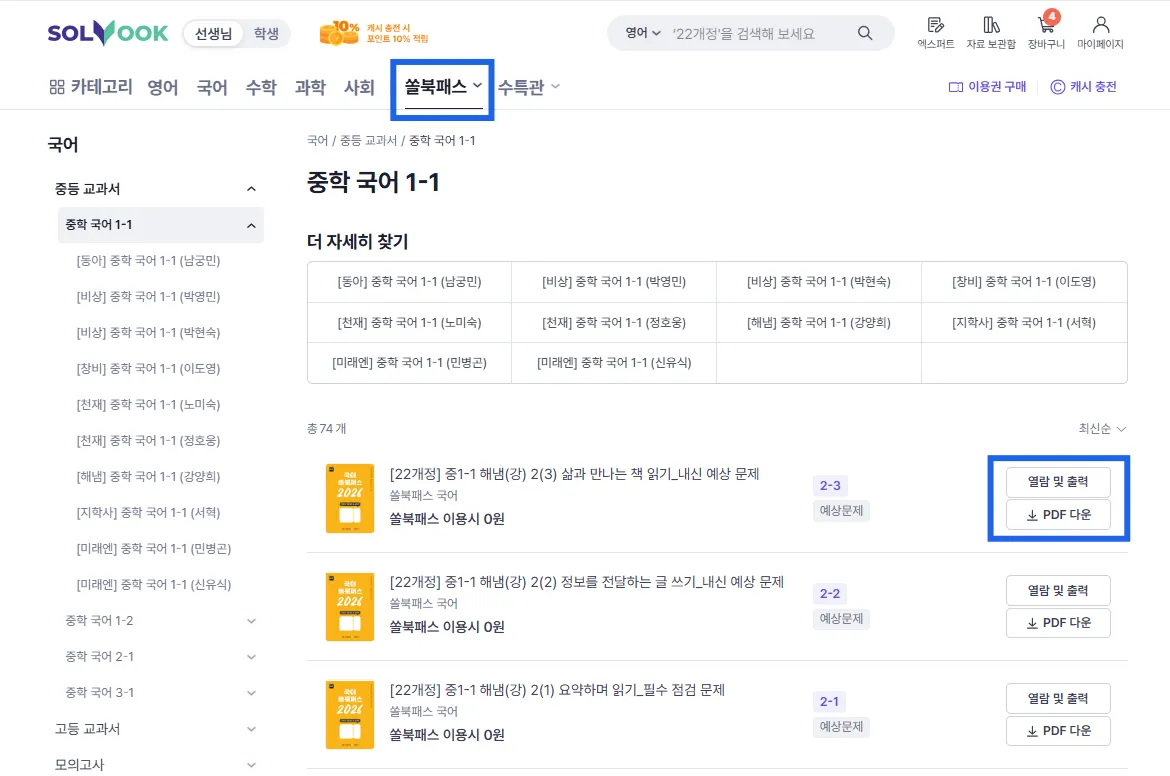This screenshot has height=776, width=1170.
Task: Select sidebar item [창비] 중학 국어 1-1 (이도영)
Action: click(148, 369)
